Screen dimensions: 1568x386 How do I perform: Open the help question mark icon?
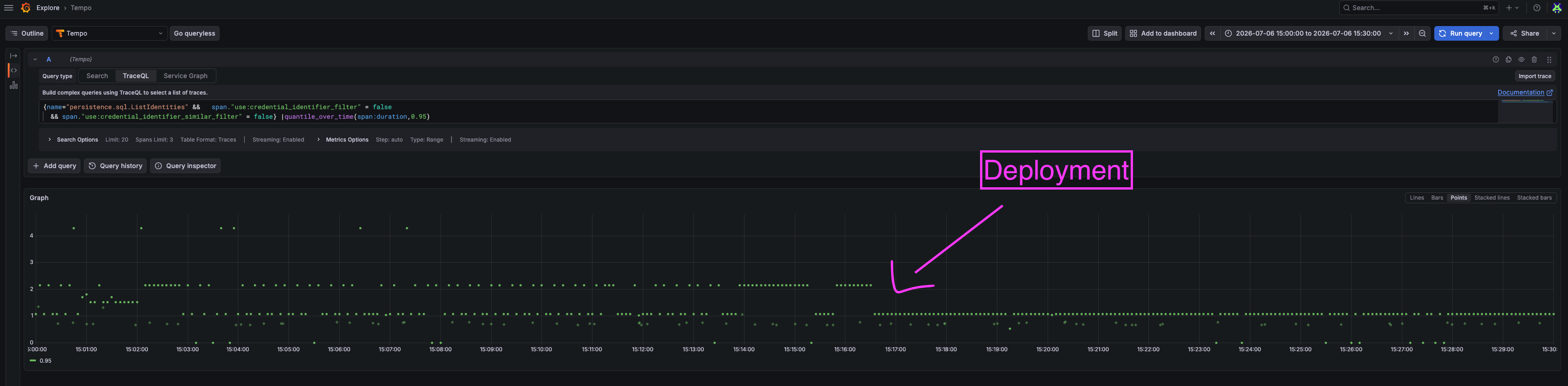click(x=1537, y=8)
